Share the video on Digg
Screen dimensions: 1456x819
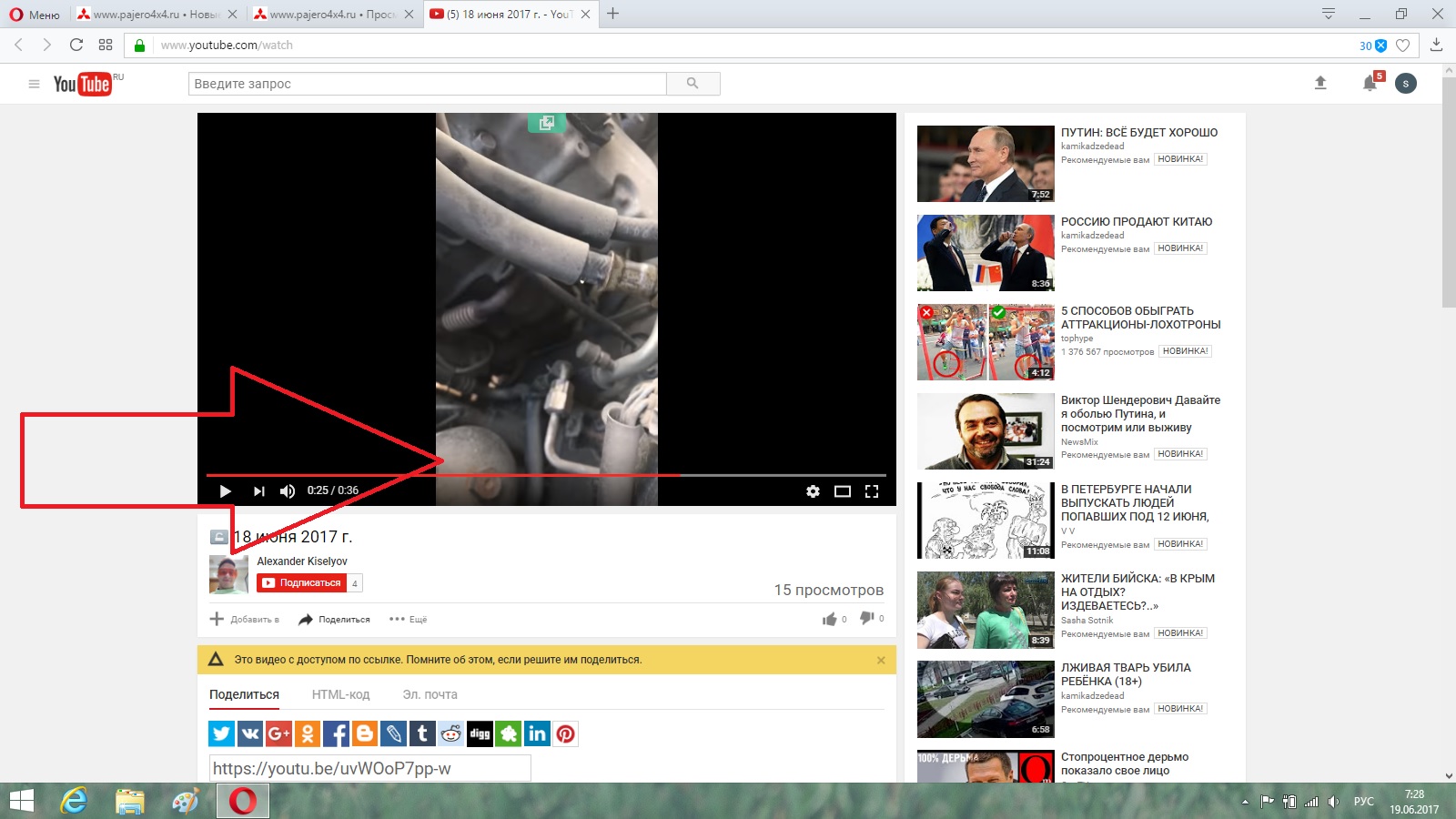(x=480, y=733)
